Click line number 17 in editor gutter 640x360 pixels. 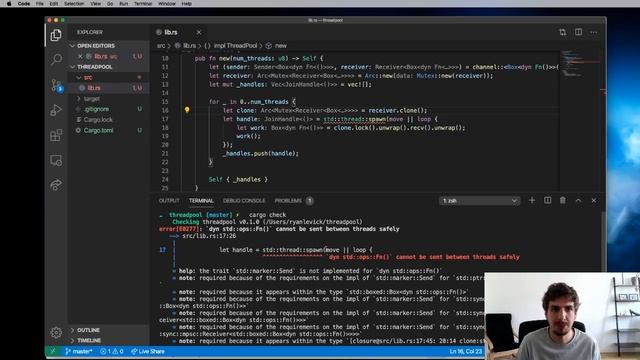[165, 119]
